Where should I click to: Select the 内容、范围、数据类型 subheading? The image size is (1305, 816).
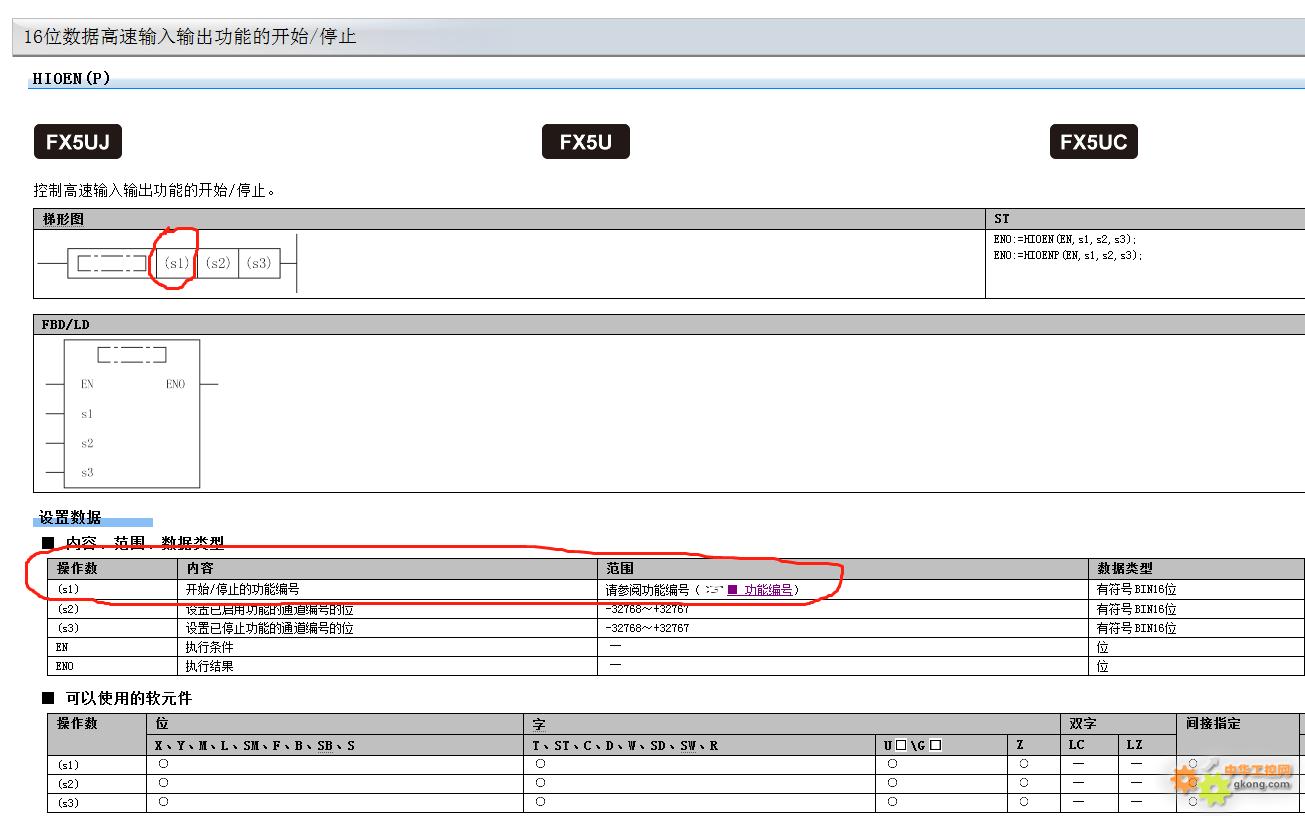coord(145,543)
